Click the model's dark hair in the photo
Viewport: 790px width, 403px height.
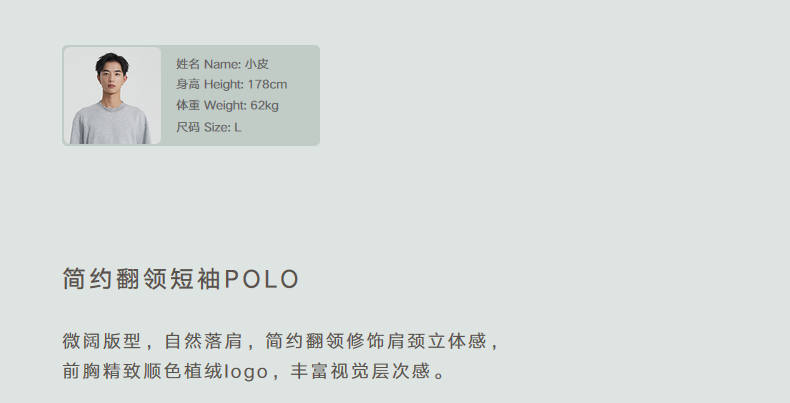(112, 61)
